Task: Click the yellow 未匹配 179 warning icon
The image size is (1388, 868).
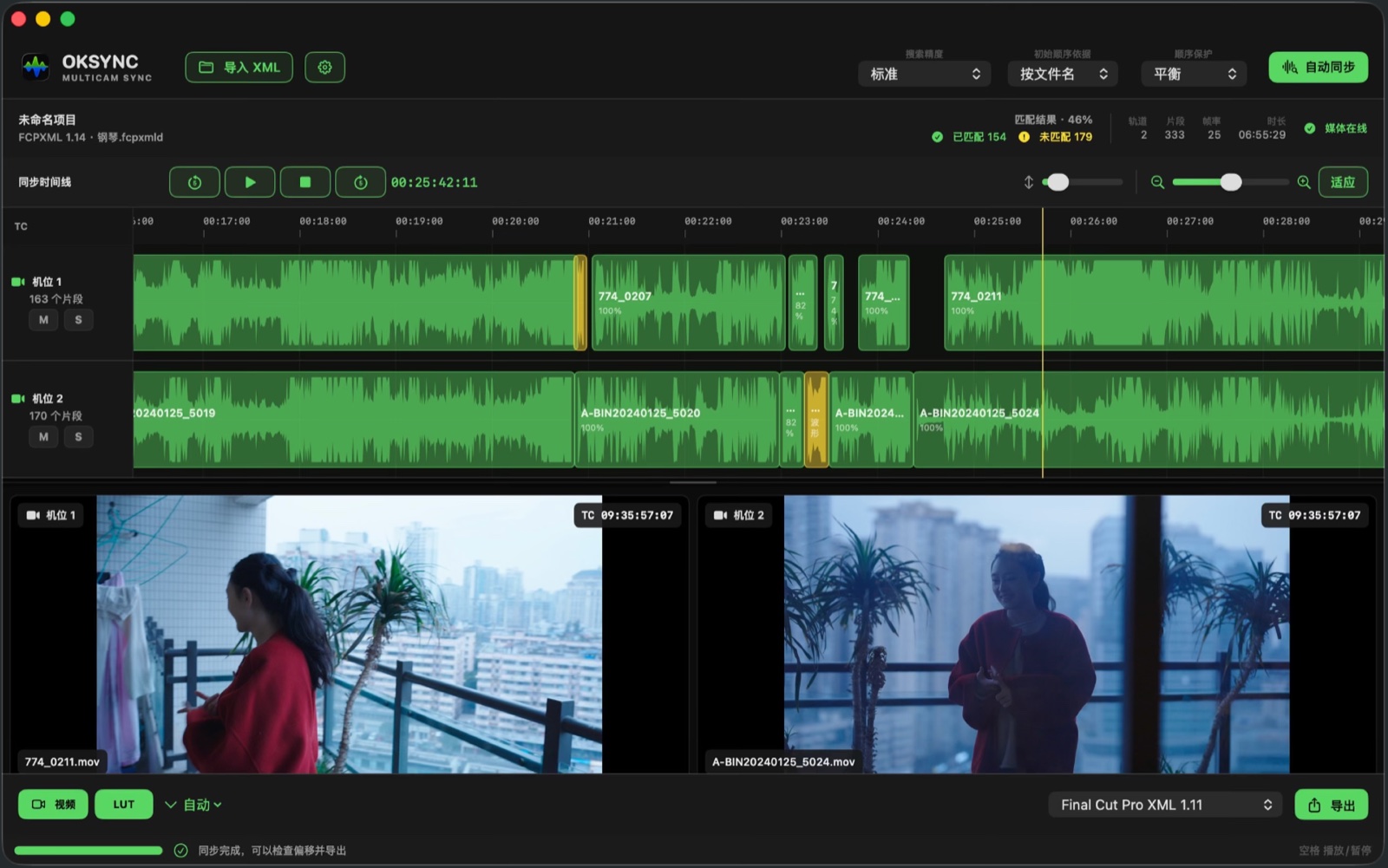Action: pos(1024,137)
